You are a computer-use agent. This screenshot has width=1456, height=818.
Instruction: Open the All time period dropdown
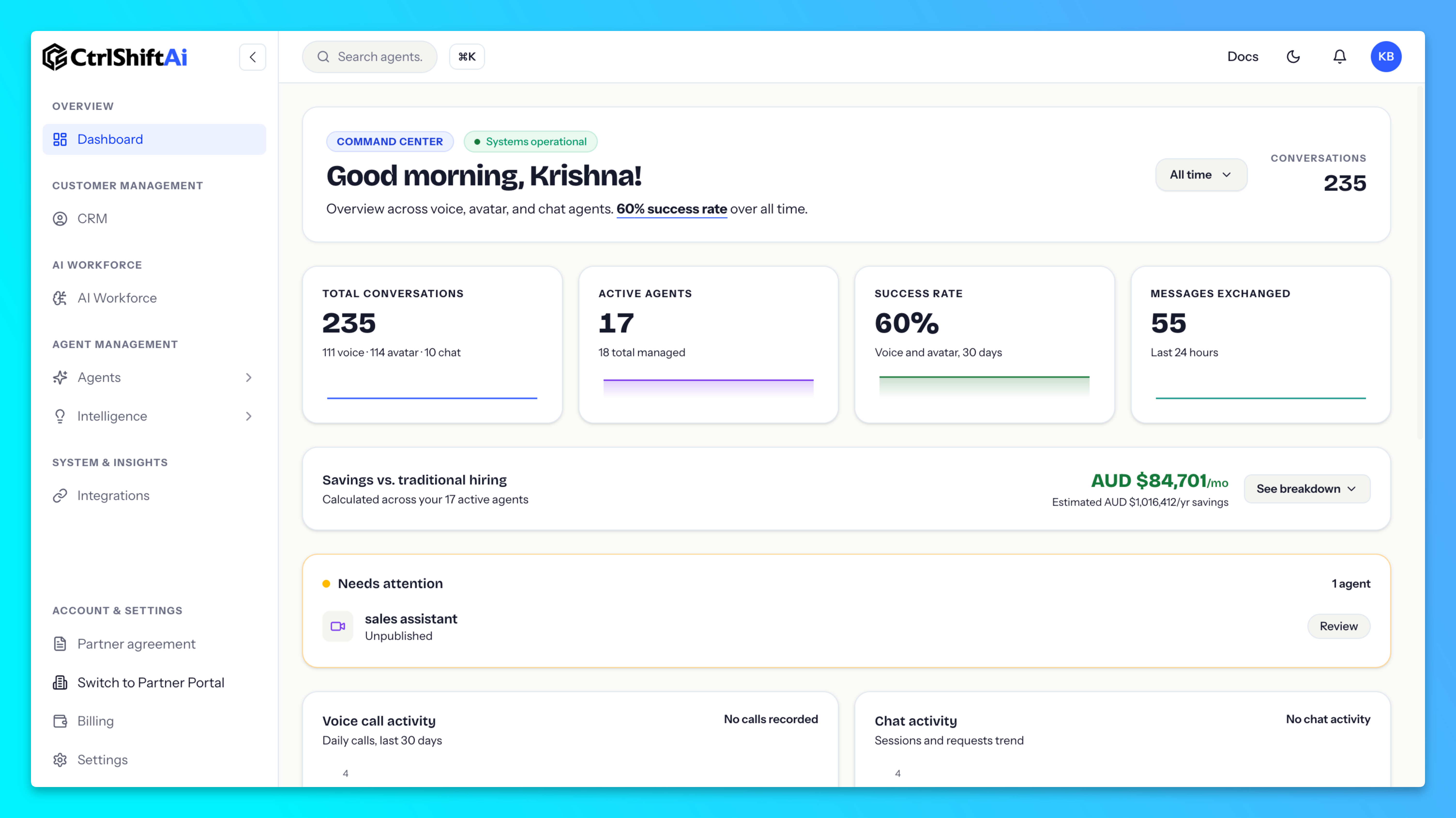point(1201,175)
